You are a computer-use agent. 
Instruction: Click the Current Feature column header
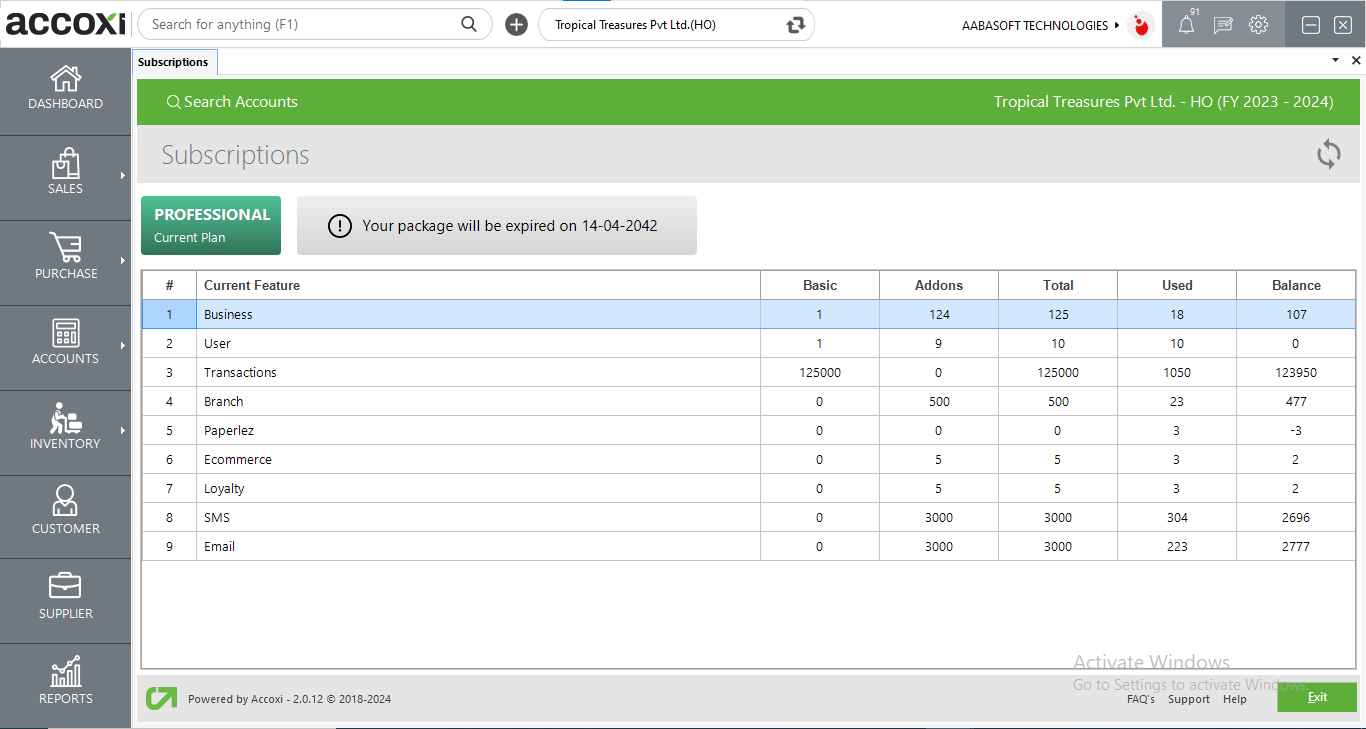(478, 285)
